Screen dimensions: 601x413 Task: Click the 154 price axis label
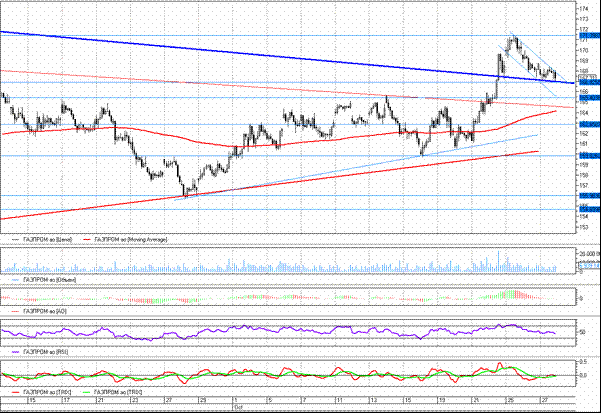[x=584, y=216]
